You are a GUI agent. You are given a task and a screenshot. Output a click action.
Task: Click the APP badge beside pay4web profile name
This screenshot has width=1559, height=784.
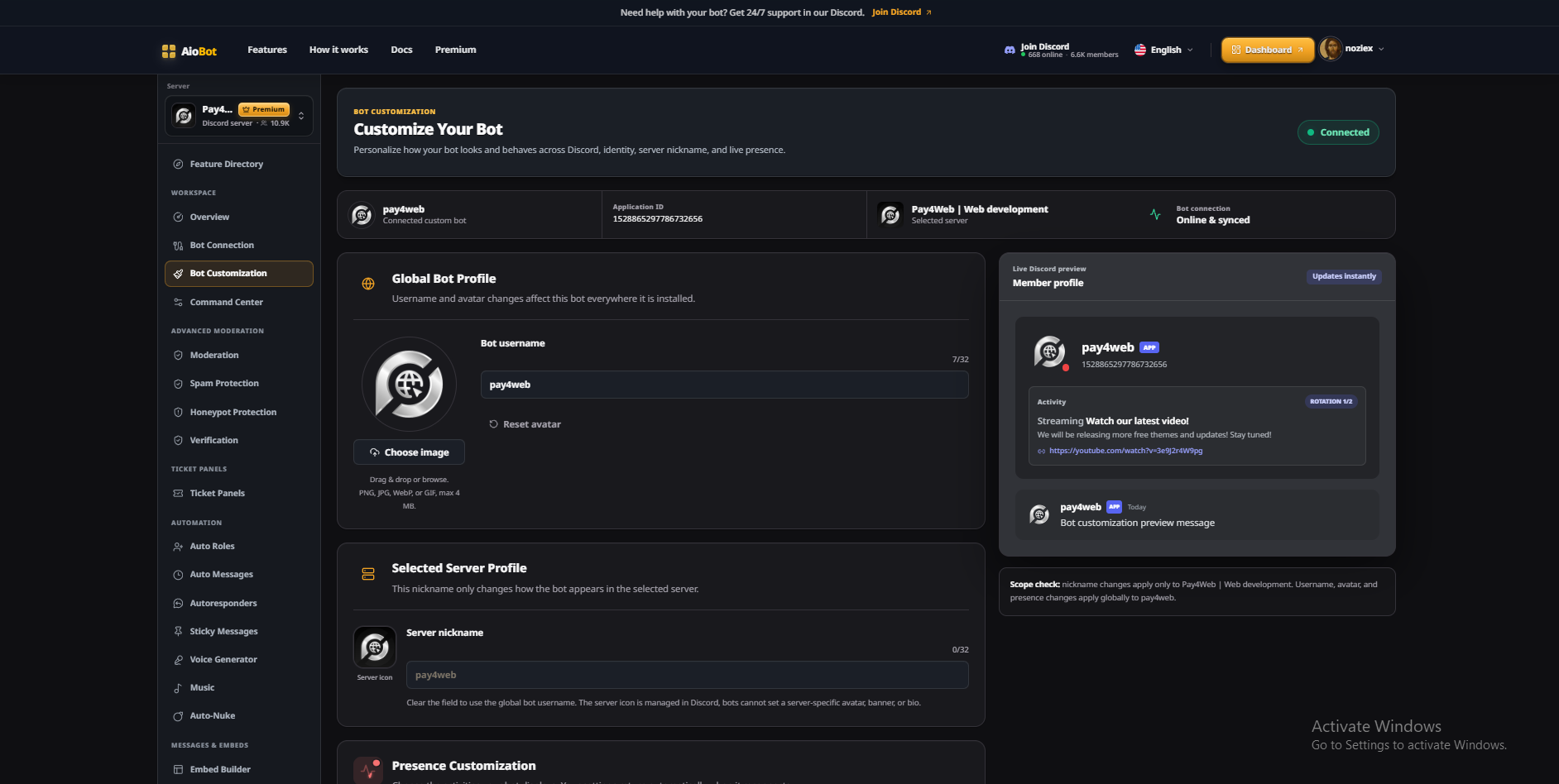[1149, 347]
